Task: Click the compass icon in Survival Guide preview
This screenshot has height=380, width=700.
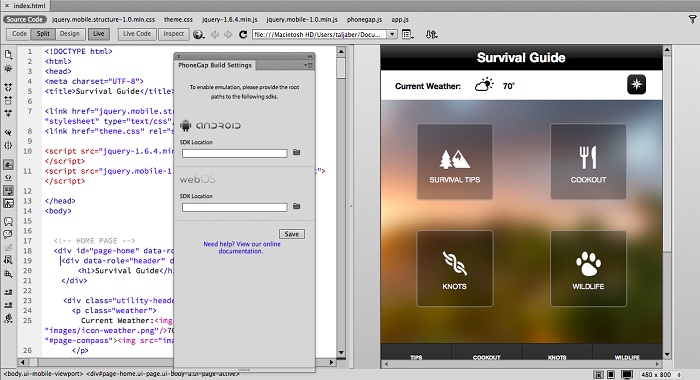Action: coord(636,84)
